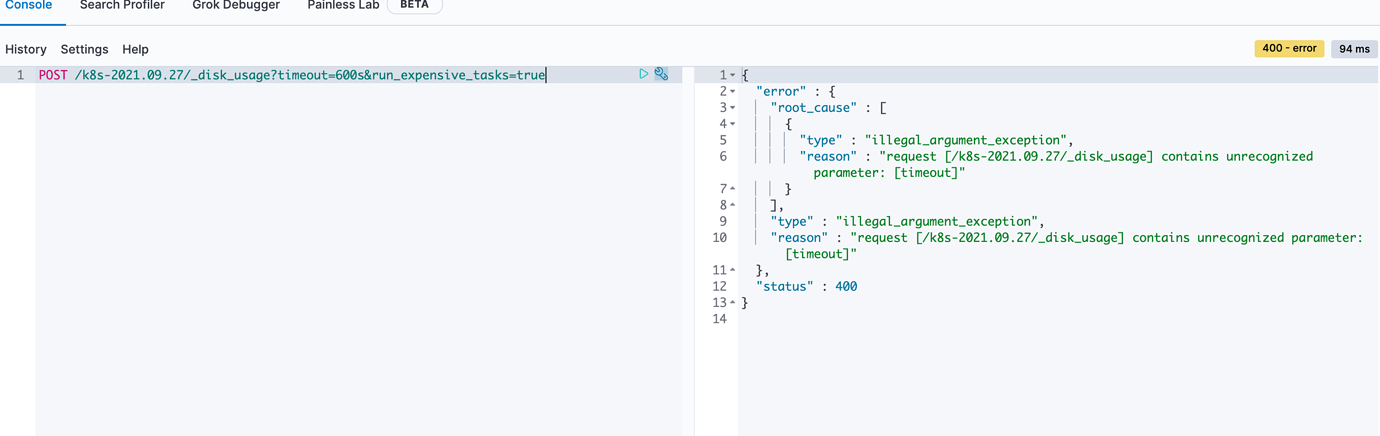Collapse the "error" object at line 2
This screenshot has height=436, width=1380.
(732, 92)
